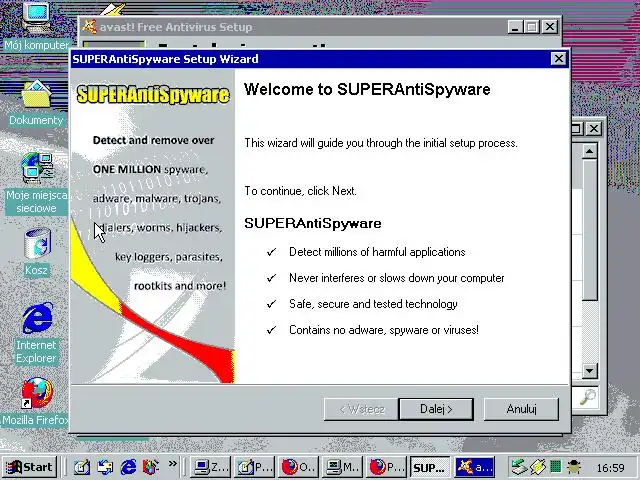This screenshot has width=640, height=480.
Task: Close the background window right of the wizard
Action: [x=594, y=129]
